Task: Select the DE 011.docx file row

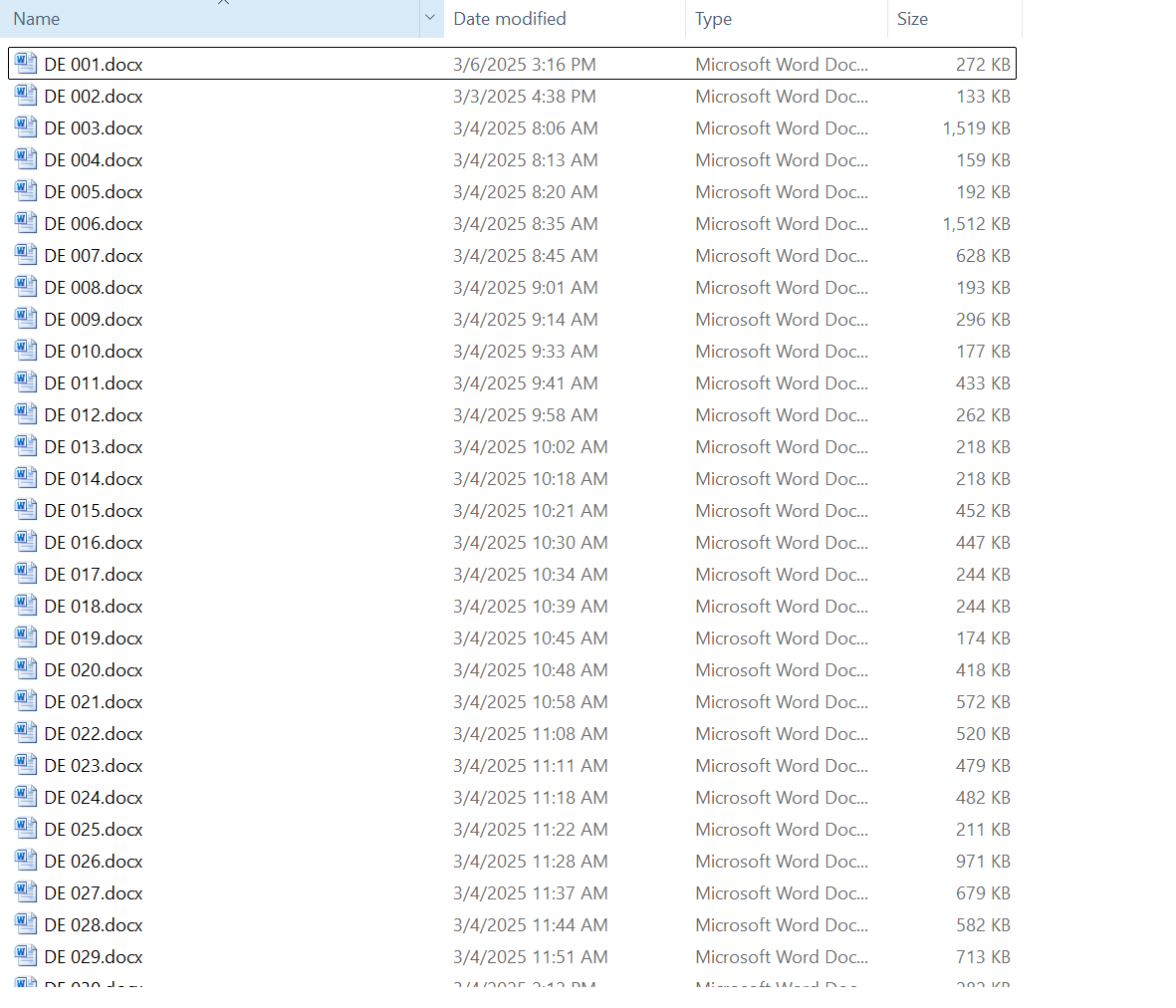Action: [x=94, y=382]
